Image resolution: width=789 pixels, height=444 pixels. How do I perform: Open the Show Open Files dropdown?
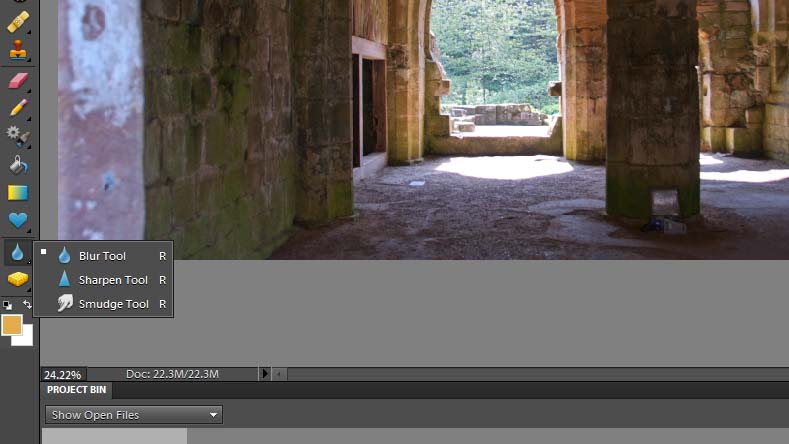(134, 415)
